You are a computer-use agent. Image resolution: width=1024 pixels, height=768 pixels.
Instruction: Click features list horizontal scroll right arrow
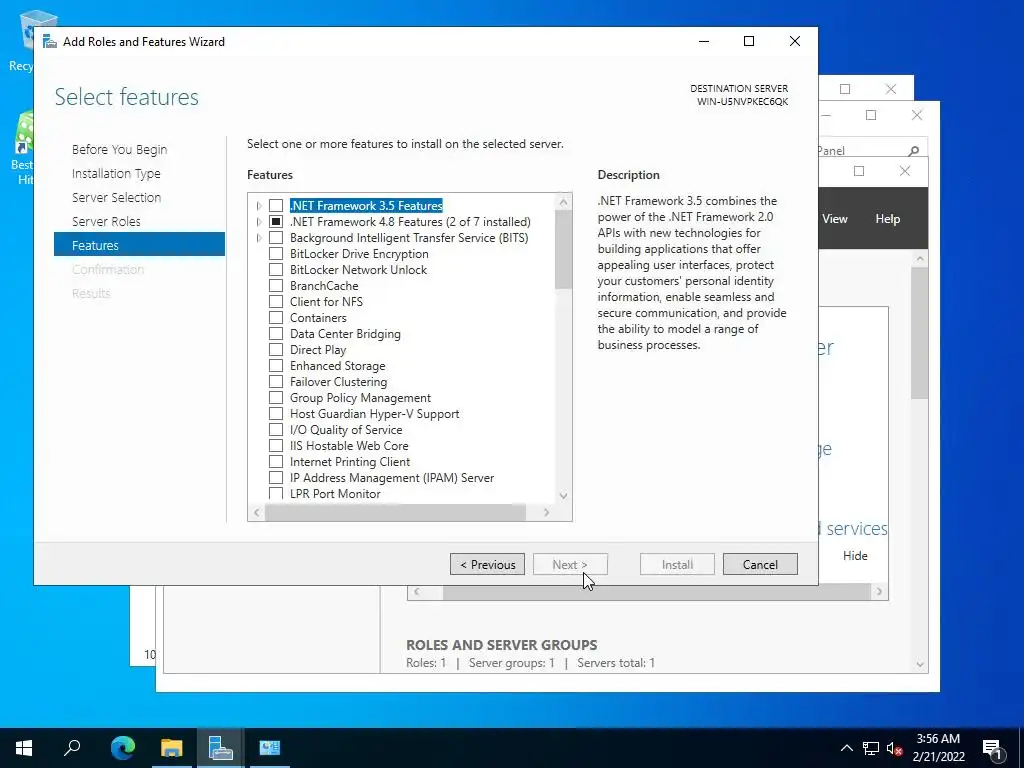pos(547,513)
